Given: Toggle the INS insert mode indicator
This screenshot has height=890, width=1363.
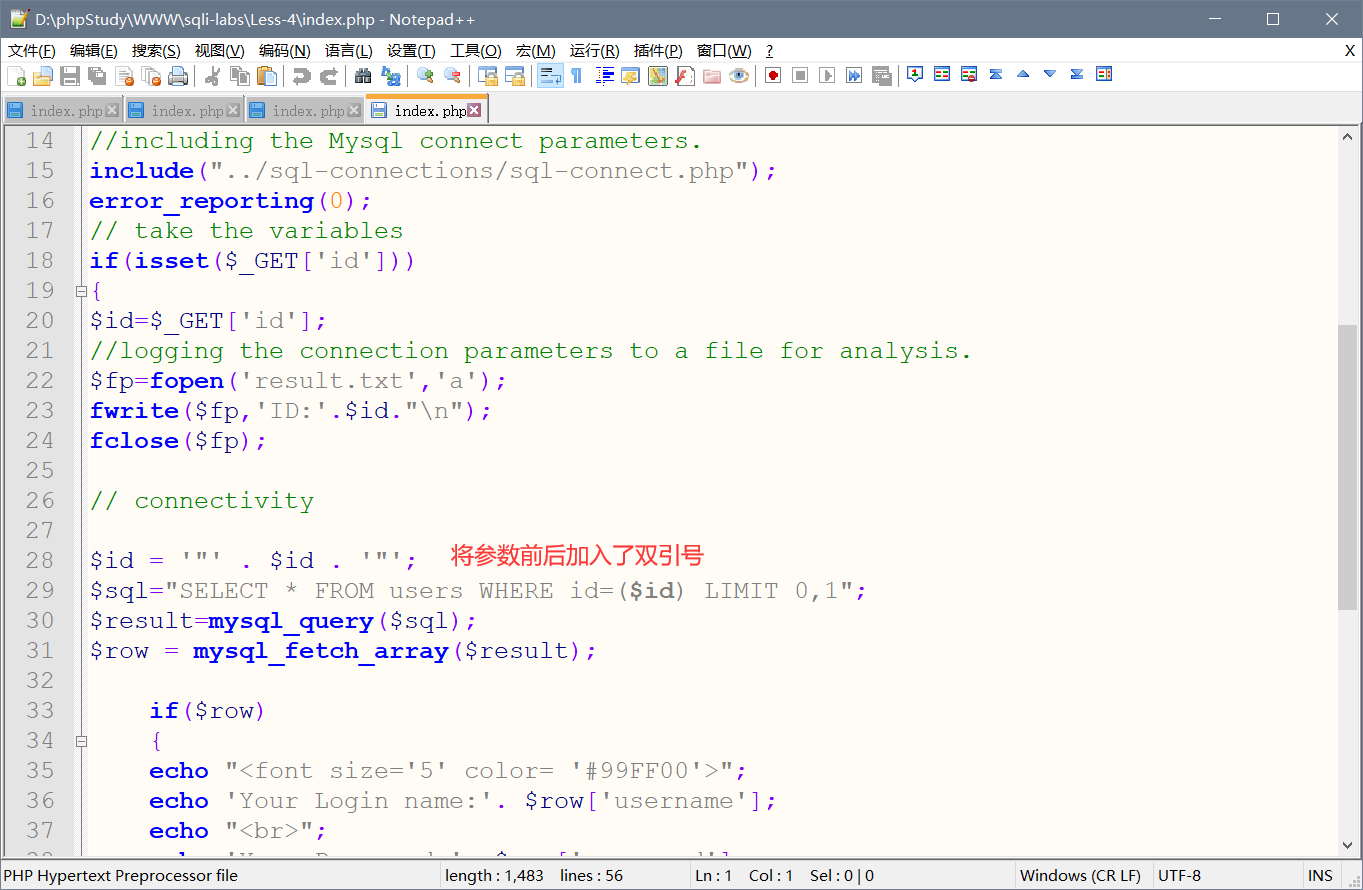Looking at the screenshot, I should [x=1320, y=875].
